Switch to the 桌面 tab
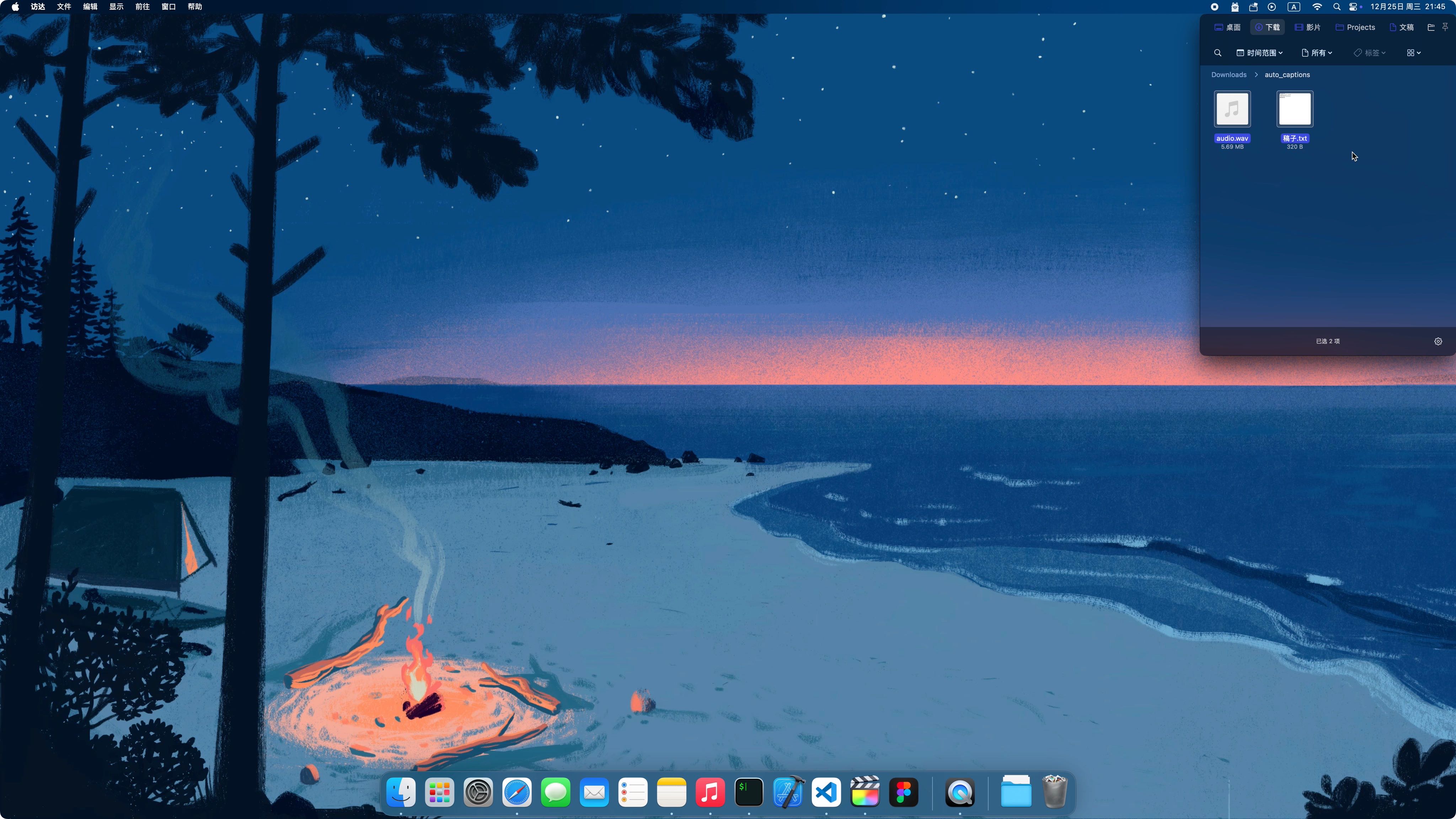Viewport: 1456px width, 819px height. tap(1227, 27)
